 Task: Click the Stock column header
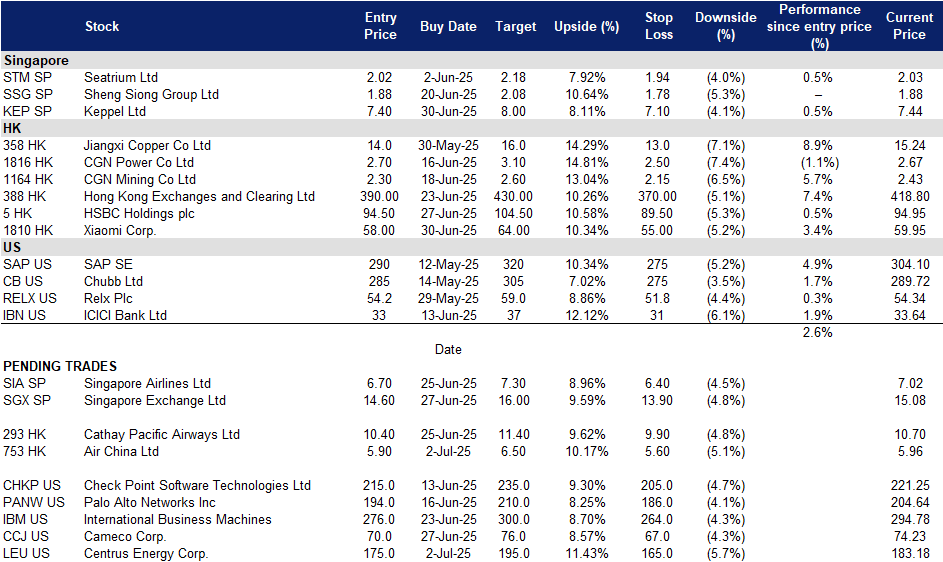click(x=102, y=26)
